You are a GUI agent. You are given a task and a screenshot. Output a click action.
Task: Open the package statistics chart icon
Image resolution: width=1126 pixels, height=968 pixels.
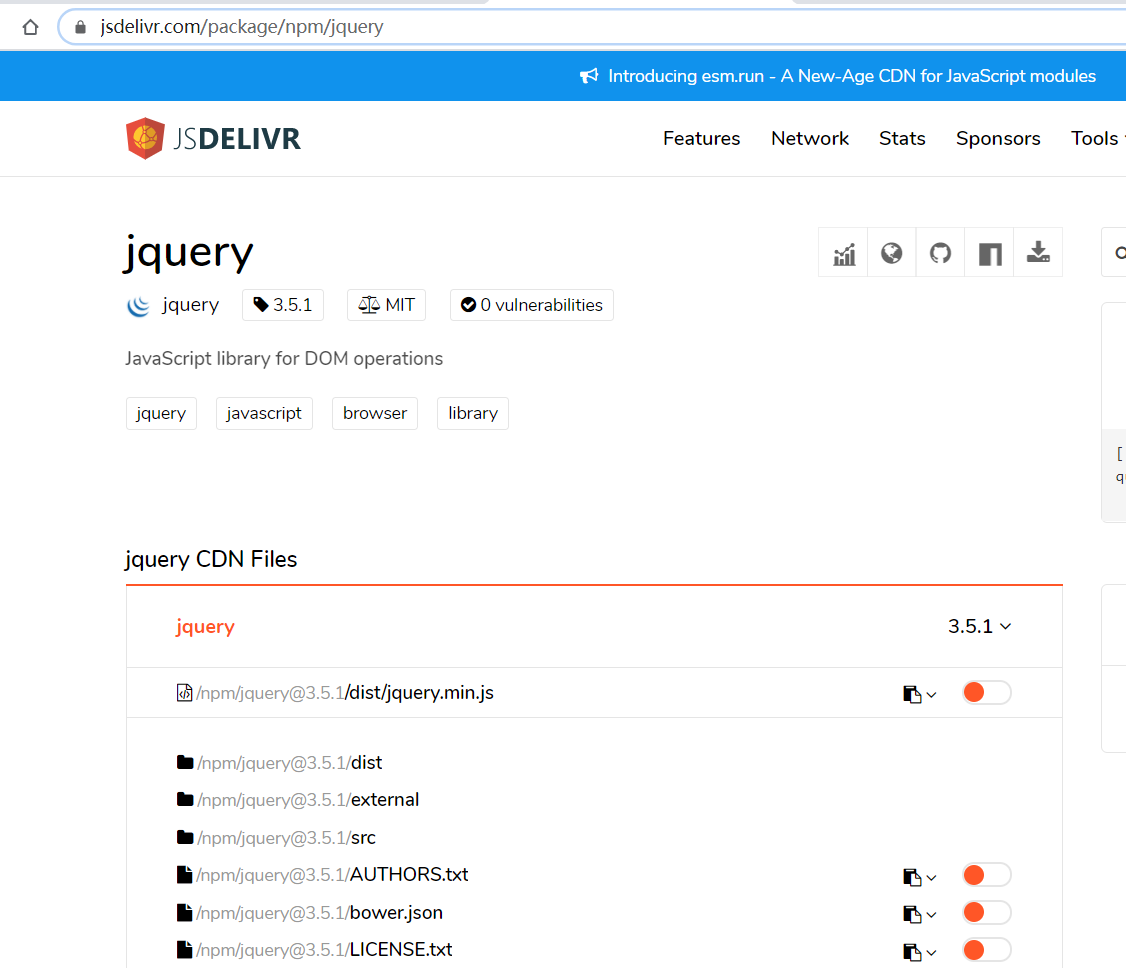point(844,253)
